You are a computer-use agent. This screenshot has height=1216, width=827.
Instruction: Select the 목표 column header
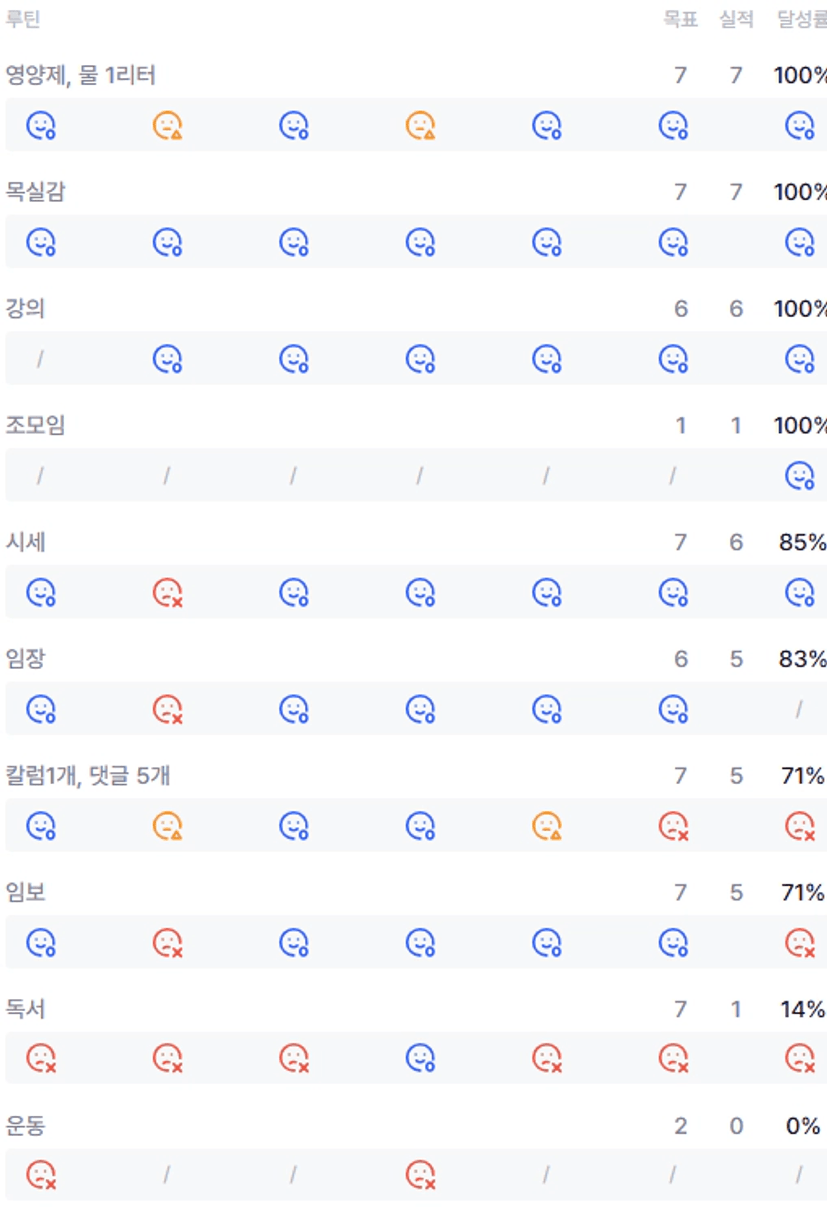tap(680, 19)
